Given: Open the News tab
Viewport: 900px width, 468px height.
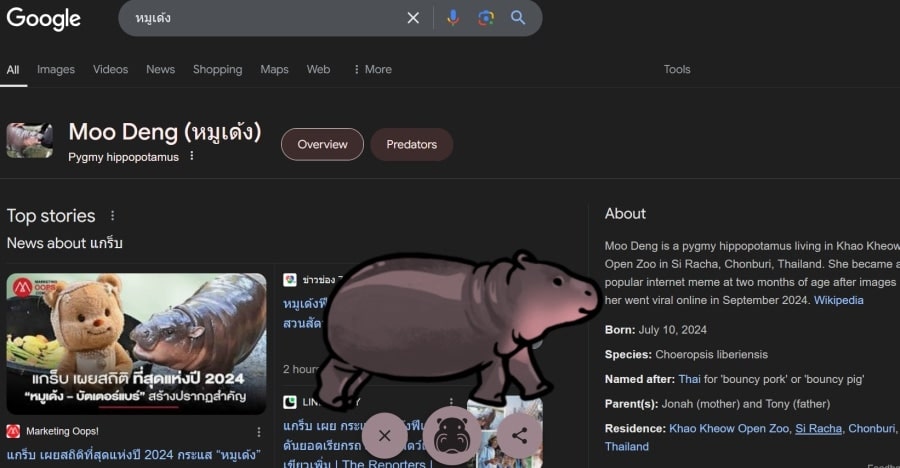Looking at the screenshot, I should tap(160, 69).
